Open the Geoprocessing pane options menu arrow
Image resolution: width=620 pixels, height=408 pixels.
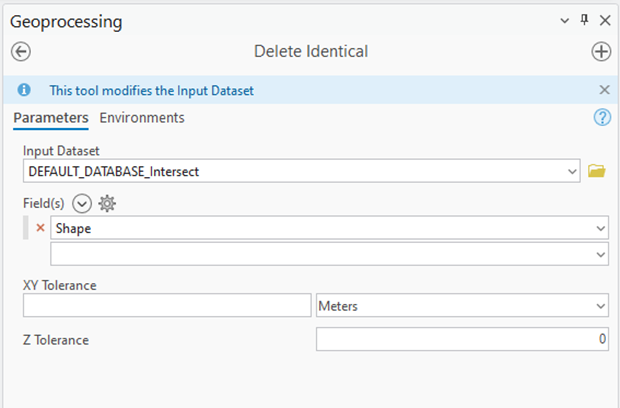click(566, 20)
